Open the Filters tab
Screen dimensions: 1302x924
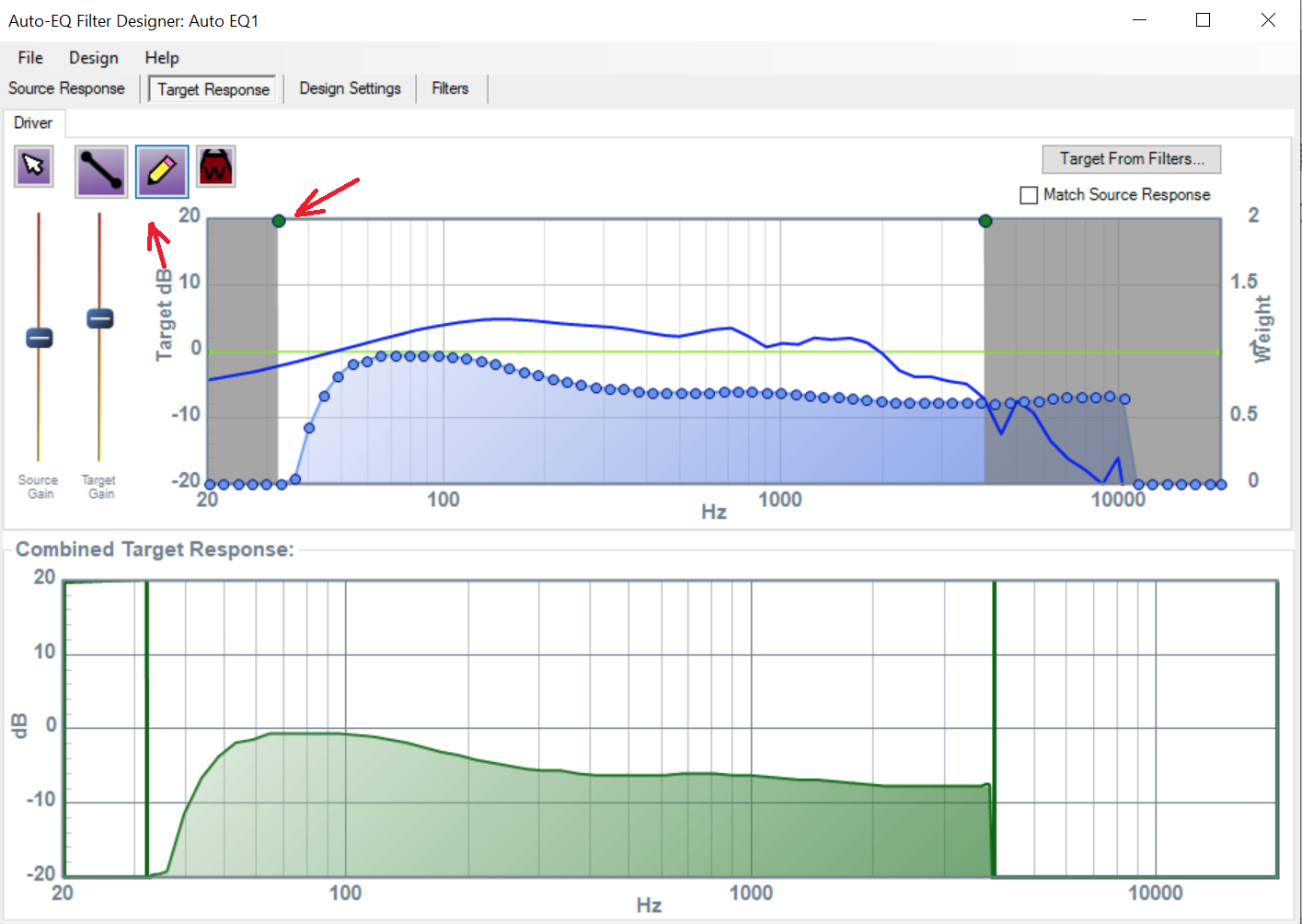450,88
